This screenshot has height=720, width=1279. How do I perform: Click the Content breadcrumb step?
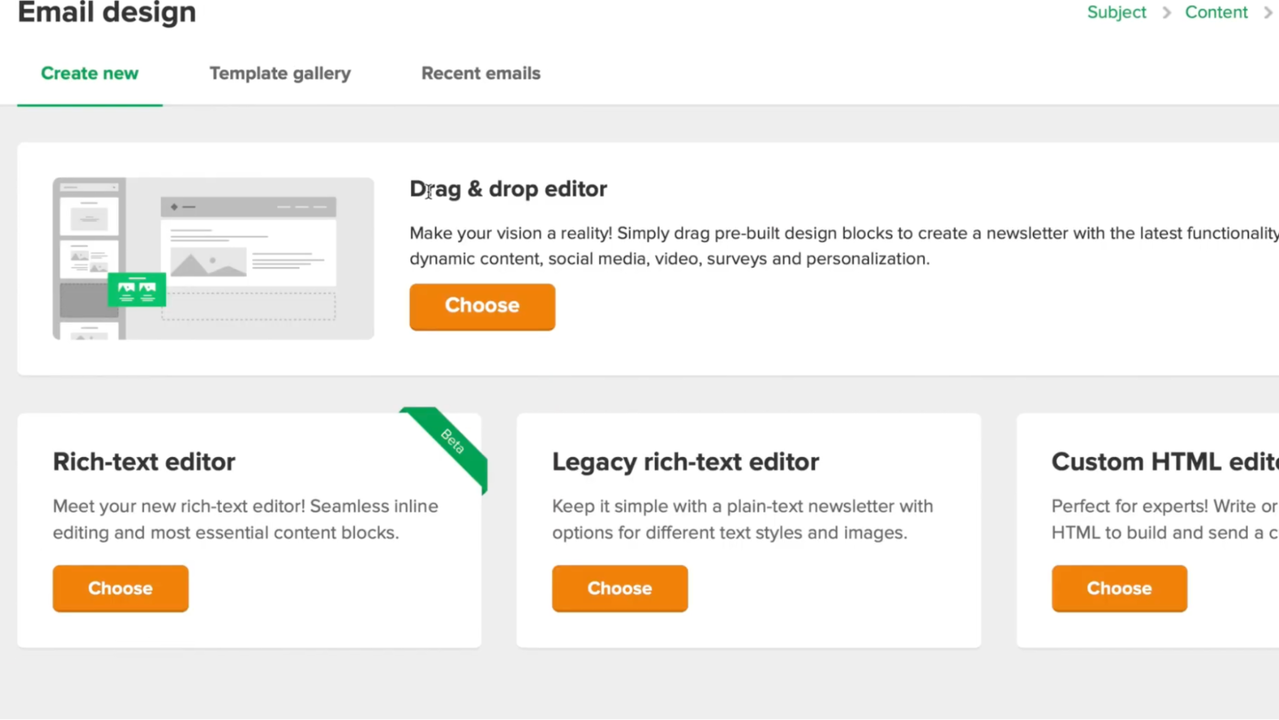pos(1216,12)
